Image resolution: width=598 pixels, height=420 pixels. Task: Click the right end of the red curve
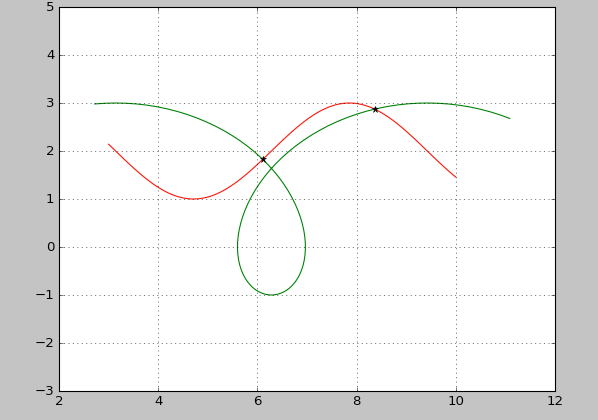coord(456,177)
